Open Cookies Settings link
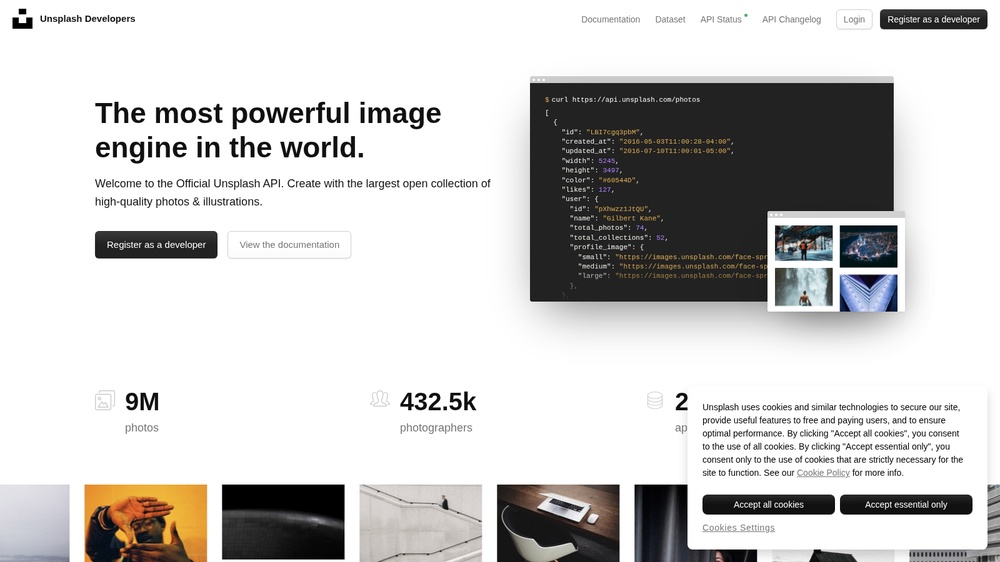Image resolution: width=1000 pixels, height=562 pixels. pos(739,528)
